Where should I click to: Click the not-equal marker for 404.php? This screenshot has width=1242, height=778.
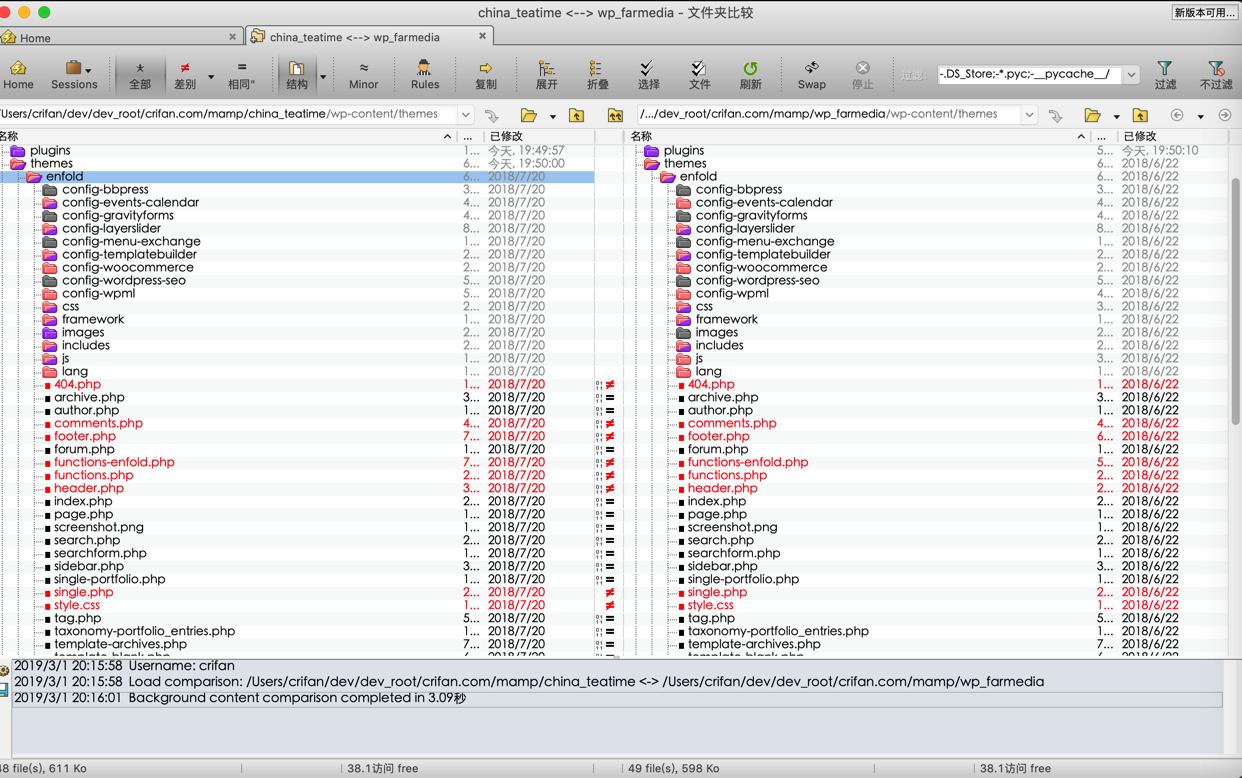609,384
